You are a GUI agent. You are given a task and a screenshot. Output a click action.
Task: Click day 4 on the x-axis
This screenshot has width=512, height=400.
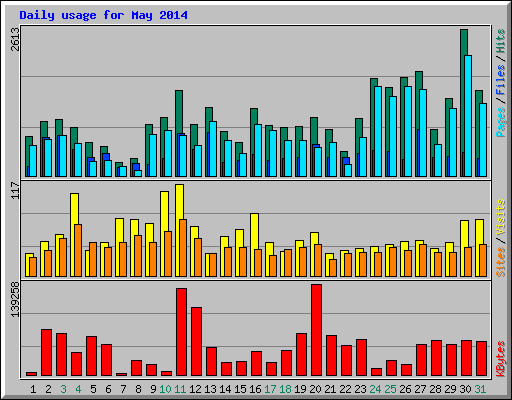coord(78,389)
